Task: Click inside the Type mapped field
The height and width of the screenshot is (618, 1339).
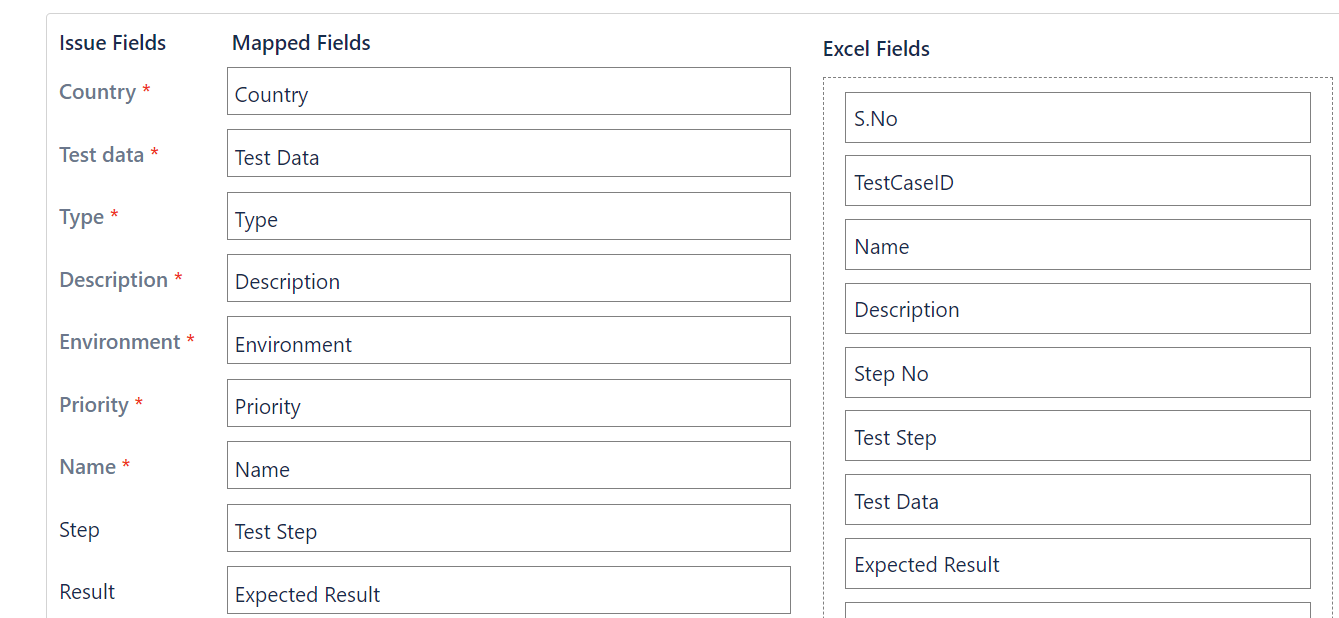Action: [509, 215]
